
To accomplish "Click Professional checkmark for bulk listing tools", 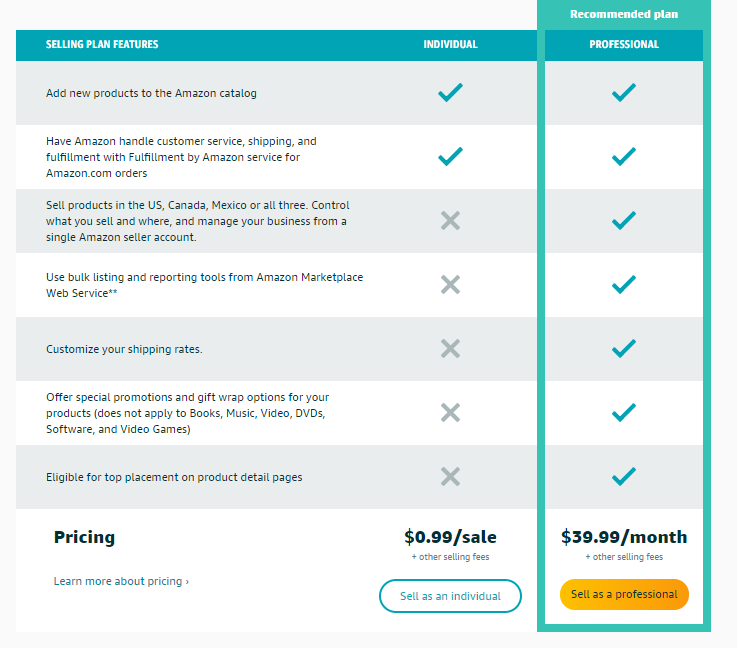I will pos(624,285).
